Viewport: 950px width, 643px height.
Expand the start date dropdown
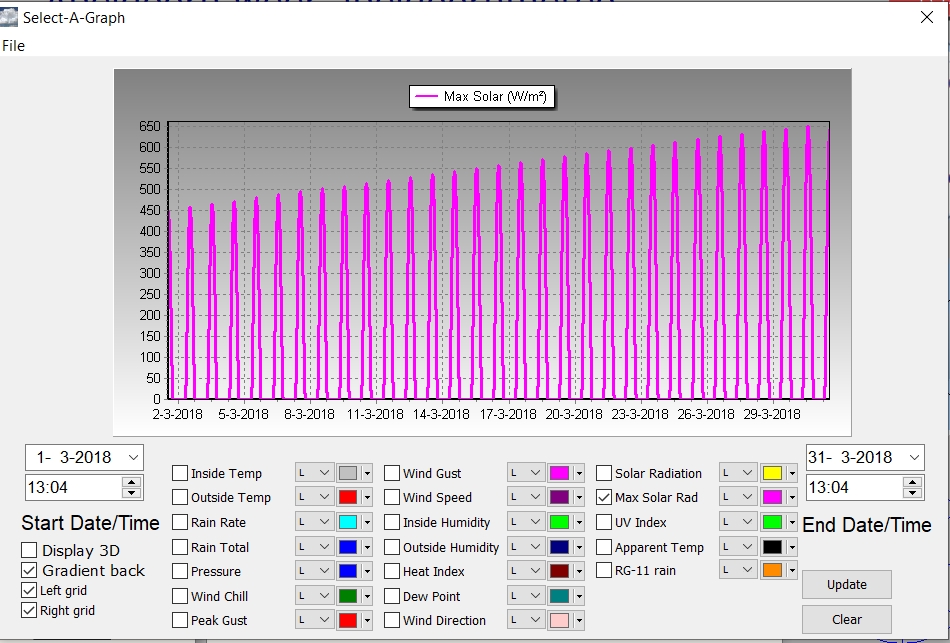click(132, 457)
